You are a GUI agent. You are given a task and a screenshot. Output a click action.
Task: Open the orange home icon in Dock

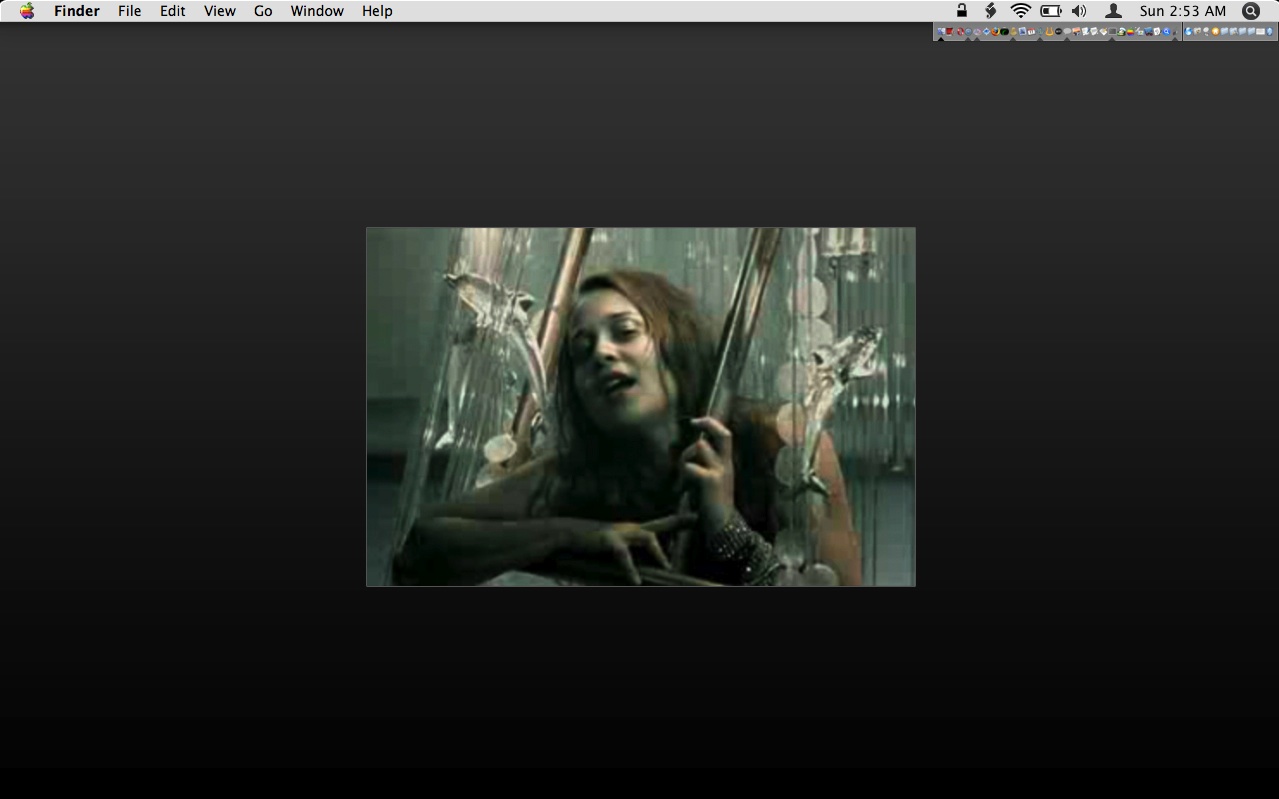click(x=1215, y=32)
